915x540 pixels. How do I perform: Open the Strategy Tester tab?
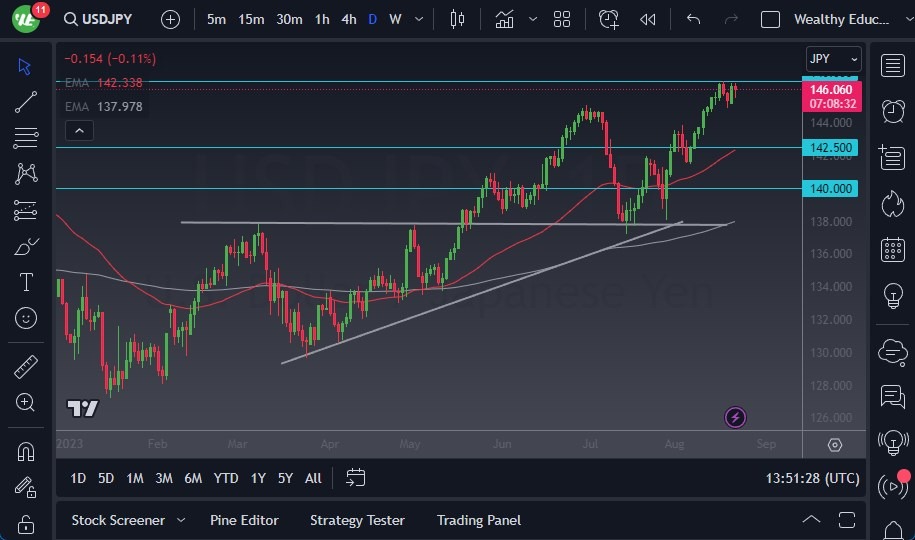pyautogui.click(x=357, y=520)
